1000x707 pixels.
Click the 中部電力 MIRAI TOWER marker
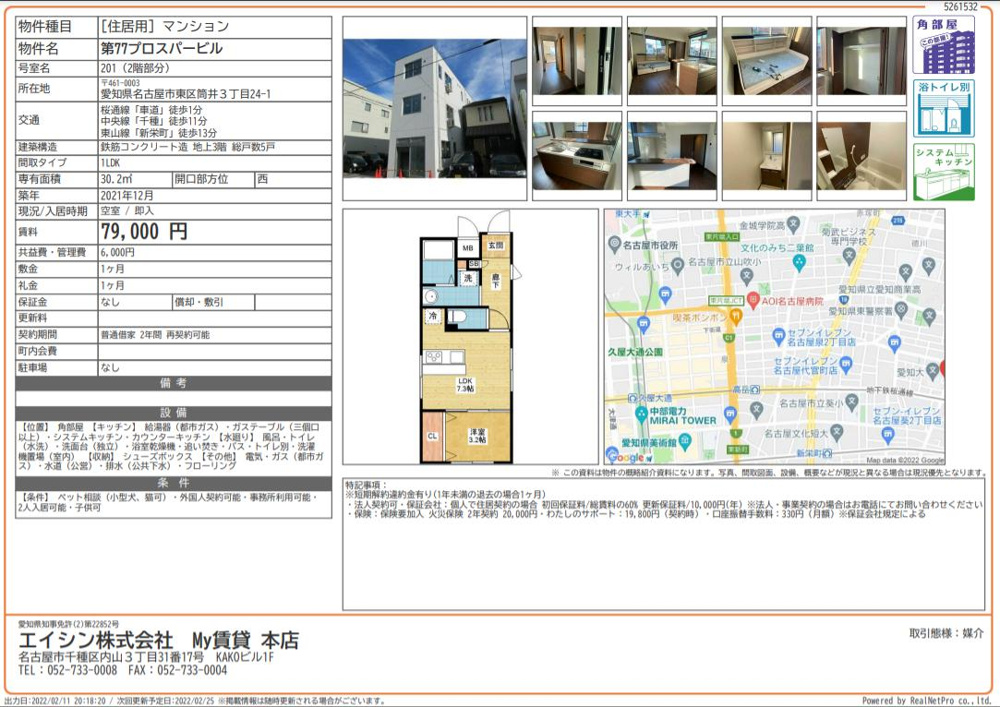click(x=642, y=414)
